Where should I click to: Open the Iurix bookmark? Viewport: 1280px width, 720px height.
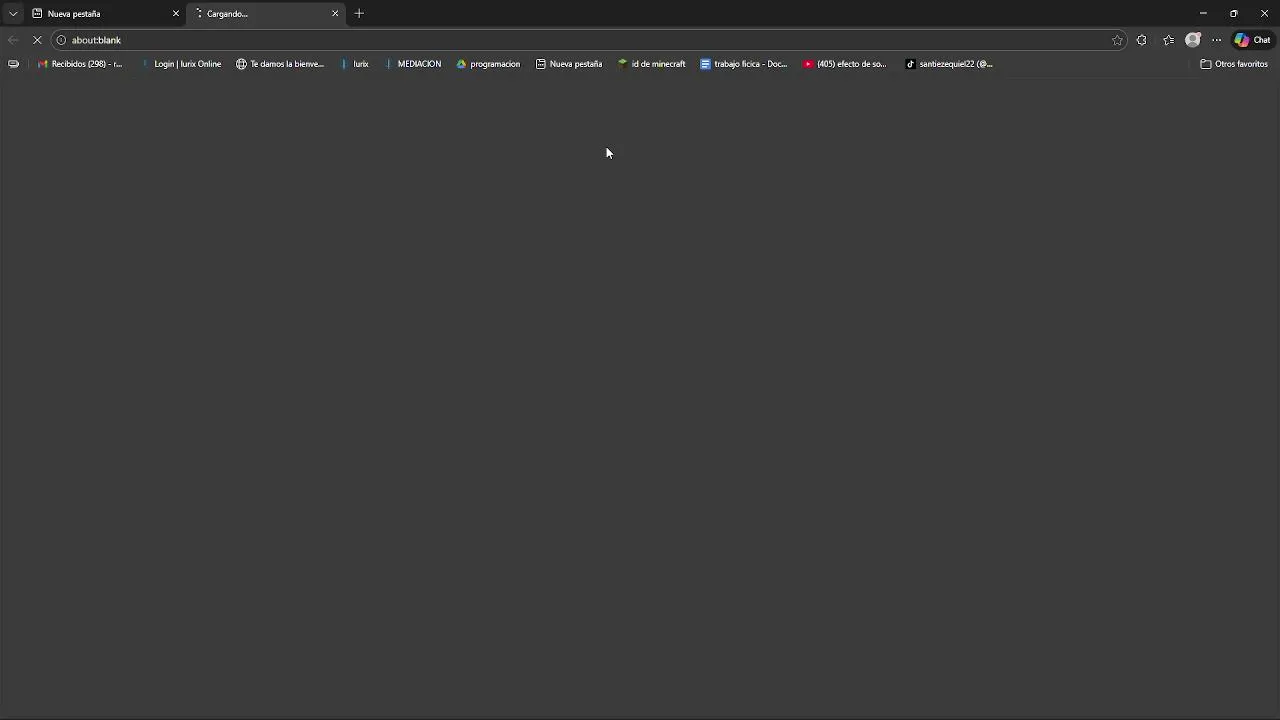[x=355, y=64]
